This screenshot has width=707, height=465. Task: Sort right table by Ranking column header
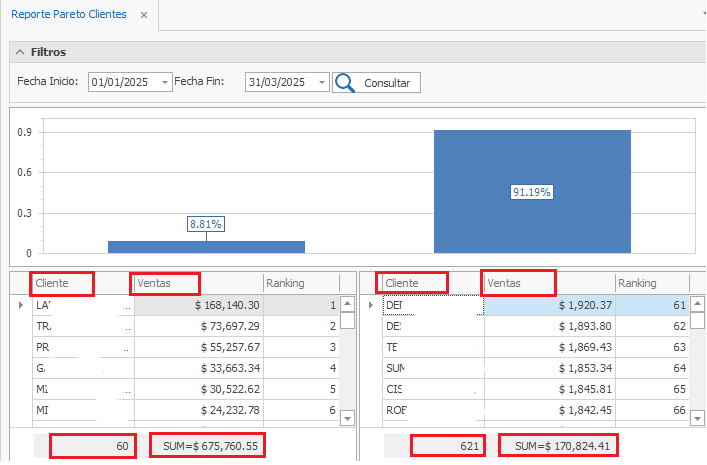(643, 283)
